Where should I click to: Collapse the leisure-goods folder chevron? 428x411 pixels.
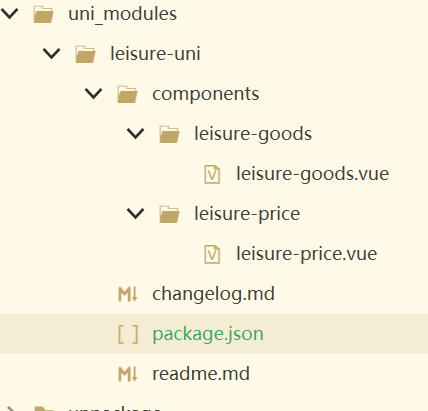click(x=136, y=134)
